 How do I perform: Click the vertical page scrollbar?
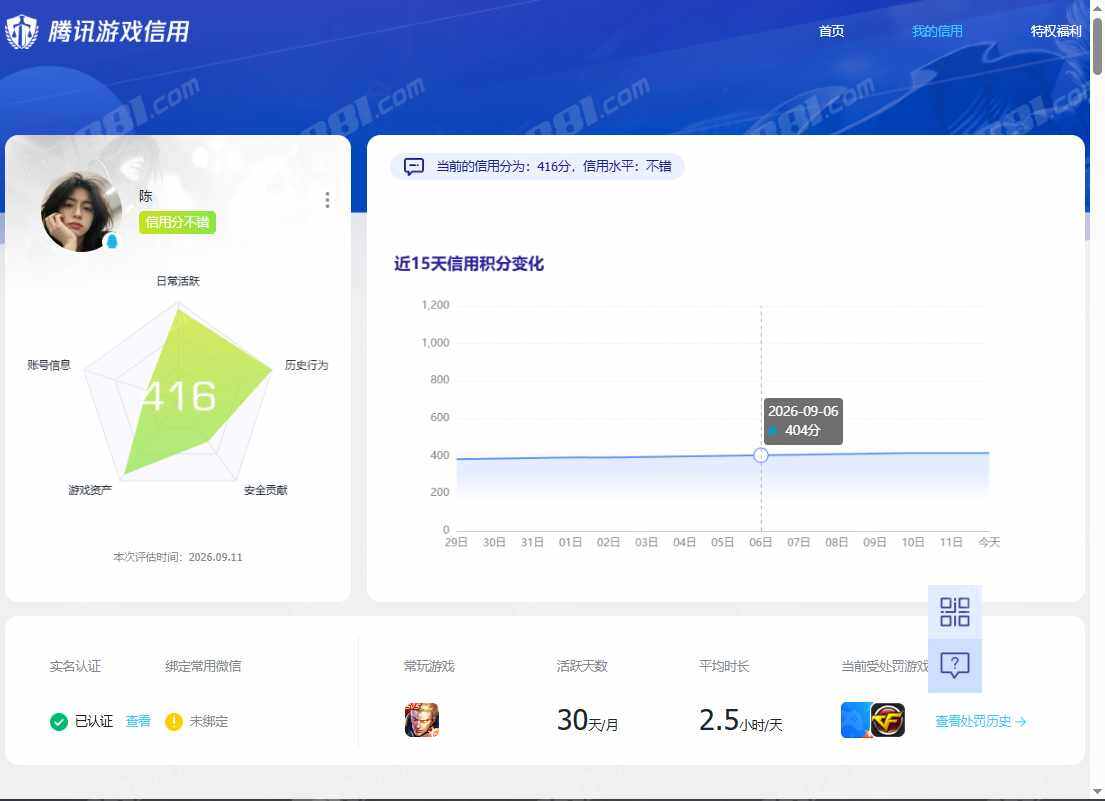[x=1097, y=46]
